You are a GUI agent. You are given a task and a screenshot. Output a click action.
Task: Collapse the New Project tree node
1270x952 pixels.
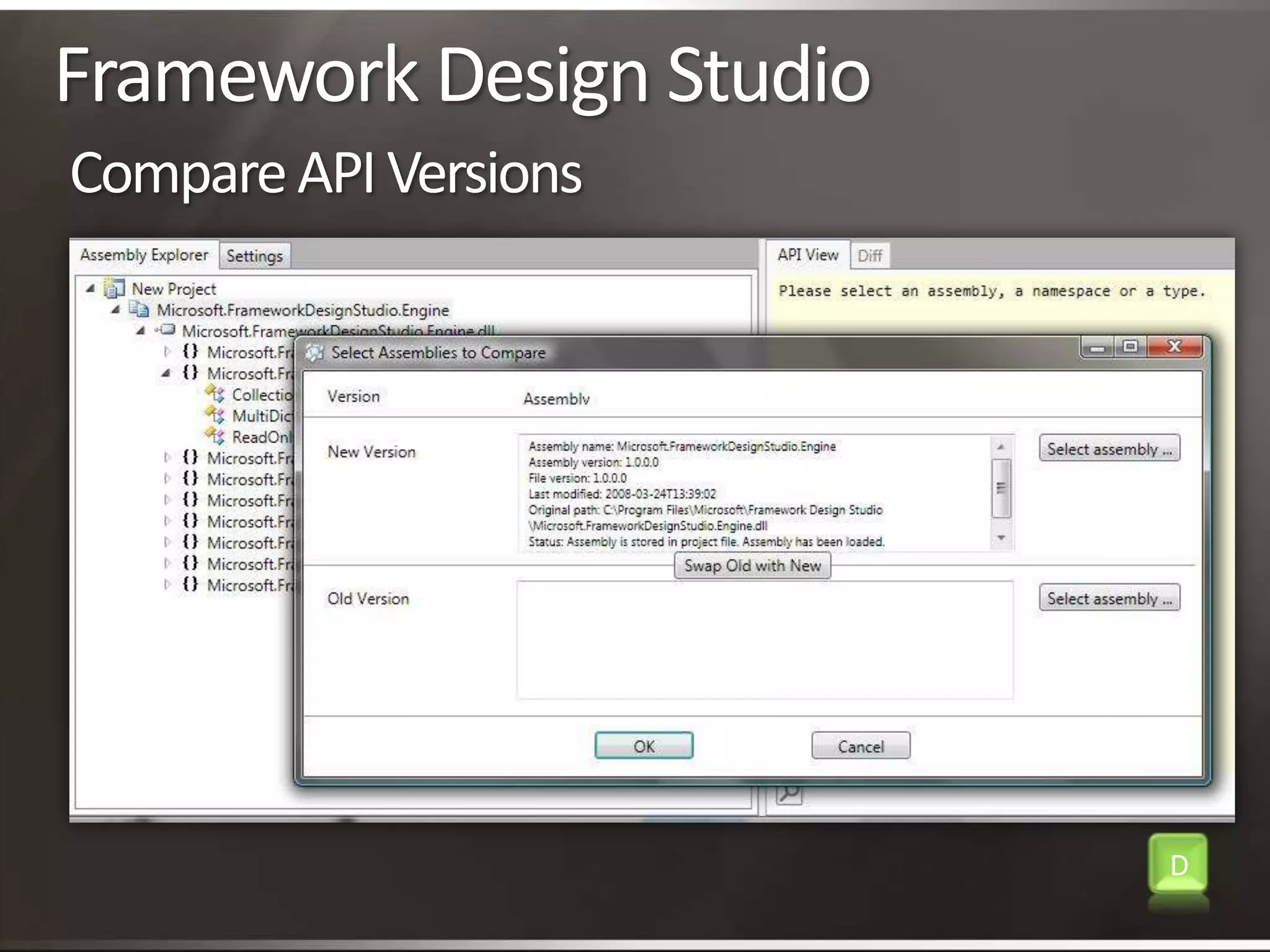[91, 288]
